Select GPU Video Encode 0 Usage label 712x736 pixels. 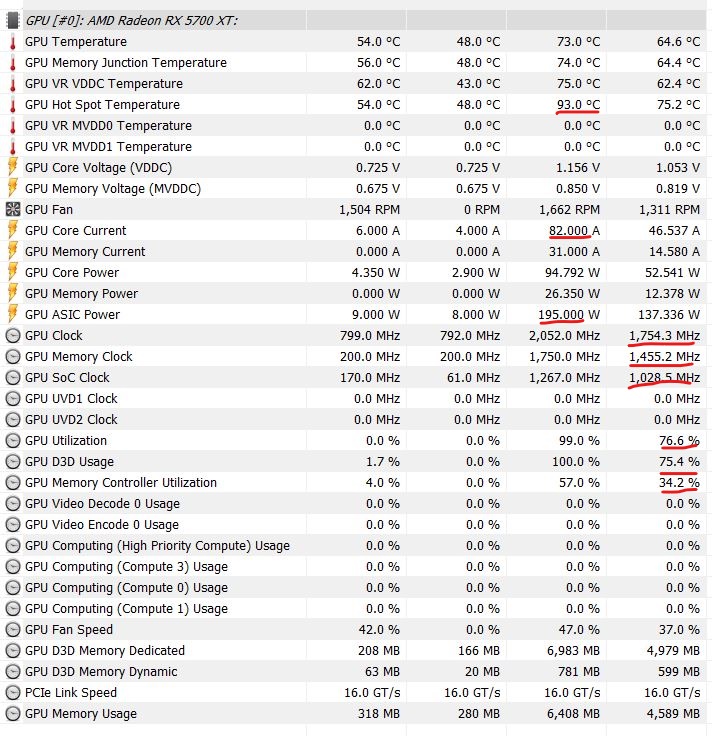pyautogui.click(x=102, y=524)
